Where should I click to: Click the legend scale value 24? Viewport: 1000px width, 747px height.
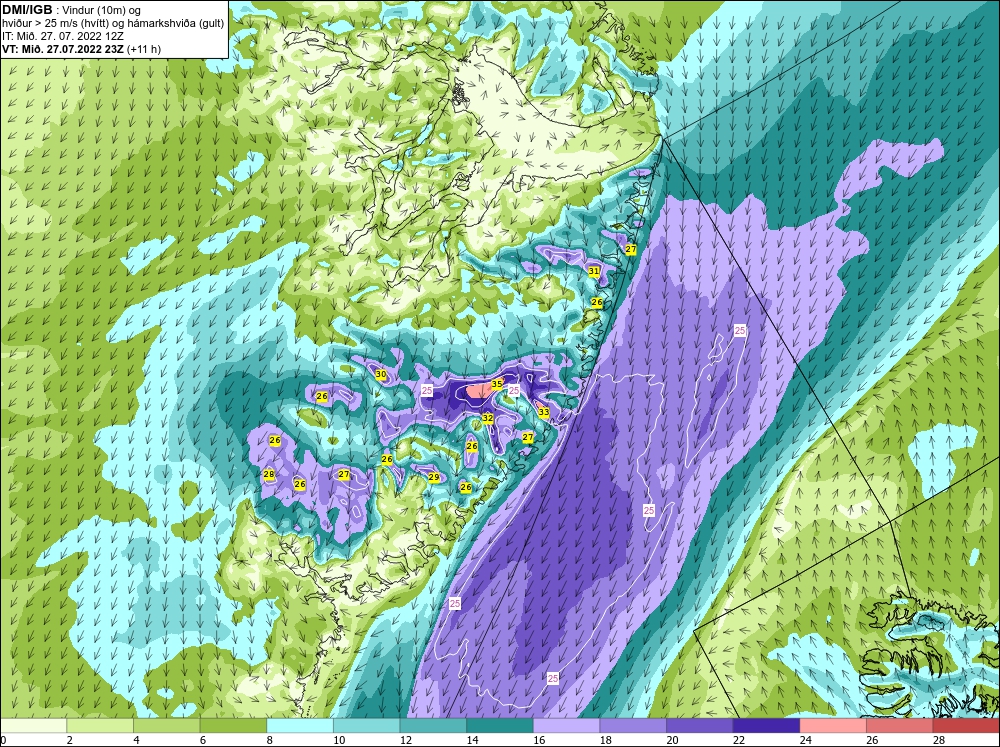[805, 740]
